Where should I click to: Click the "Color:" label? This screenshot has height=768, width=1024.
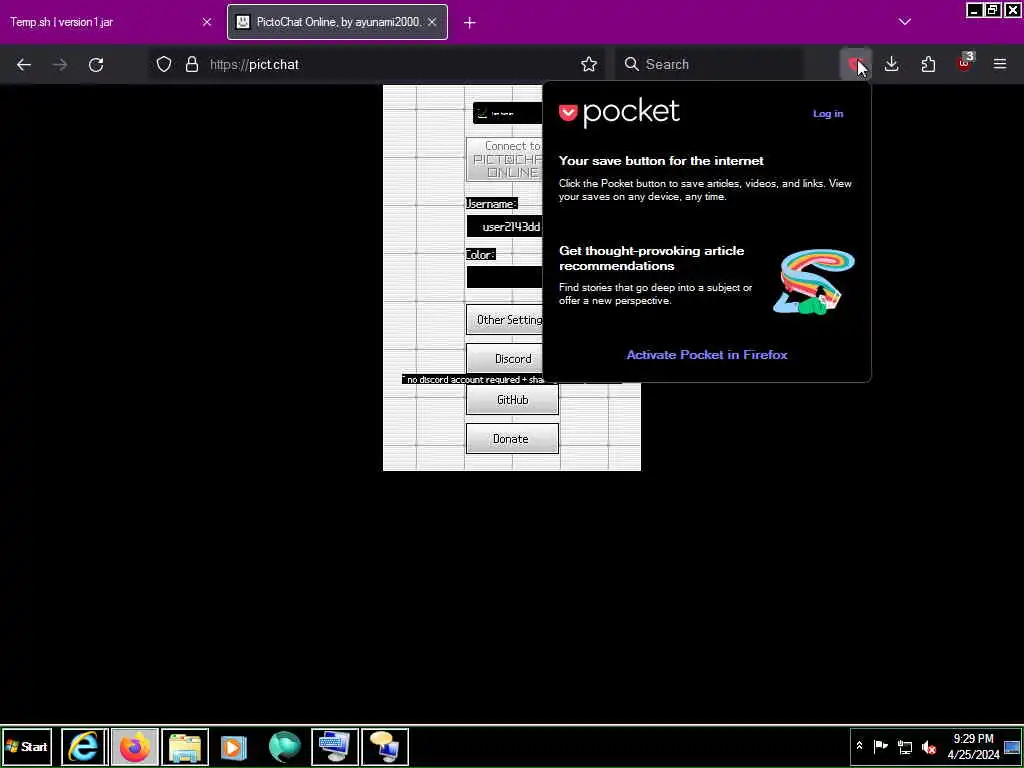point(480,254)
